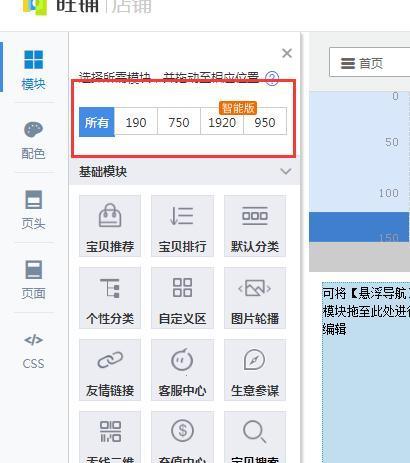Open the 页面 page settings

33,280
